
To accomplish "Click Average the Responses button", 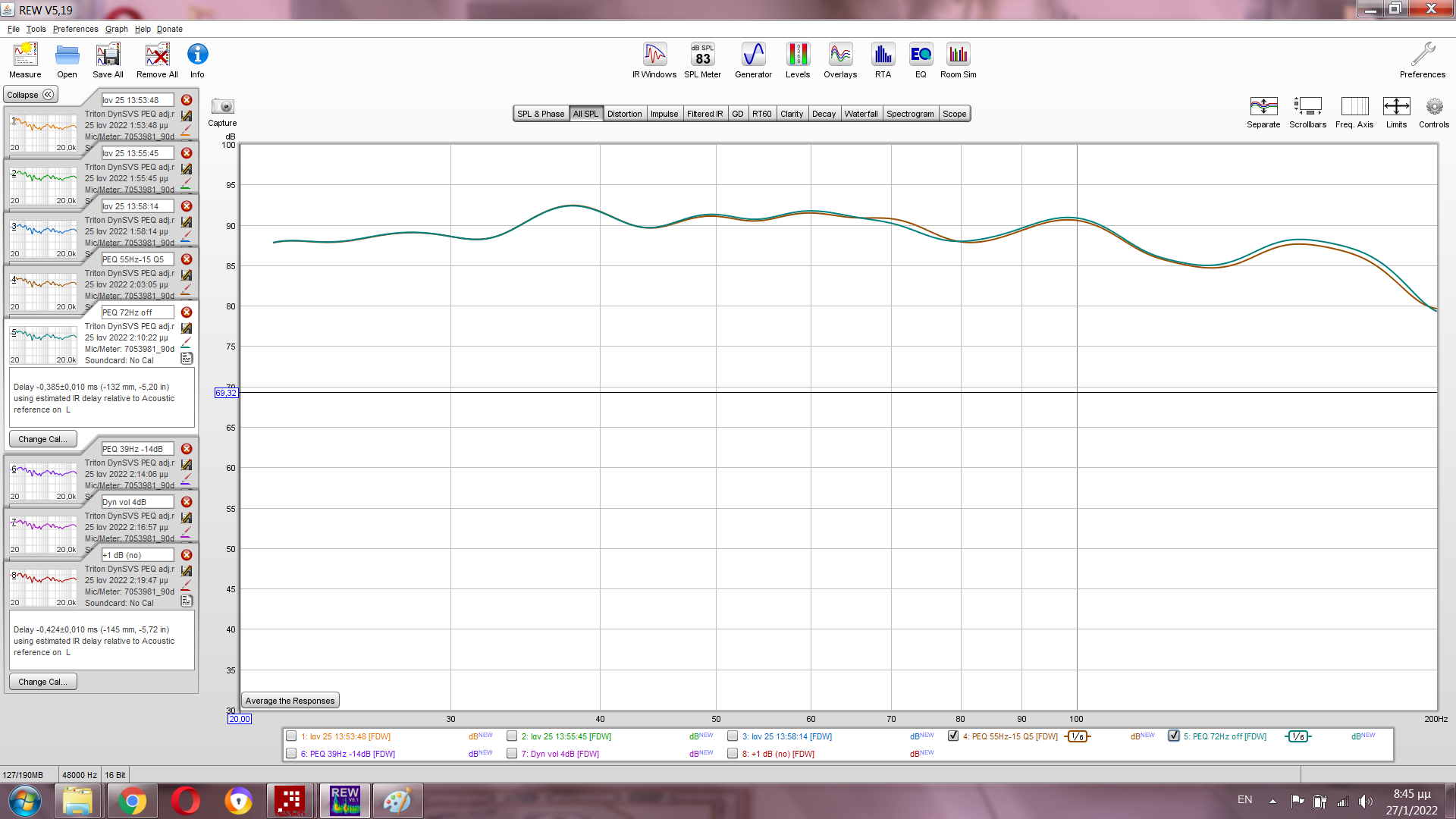I will pos(290,701).
